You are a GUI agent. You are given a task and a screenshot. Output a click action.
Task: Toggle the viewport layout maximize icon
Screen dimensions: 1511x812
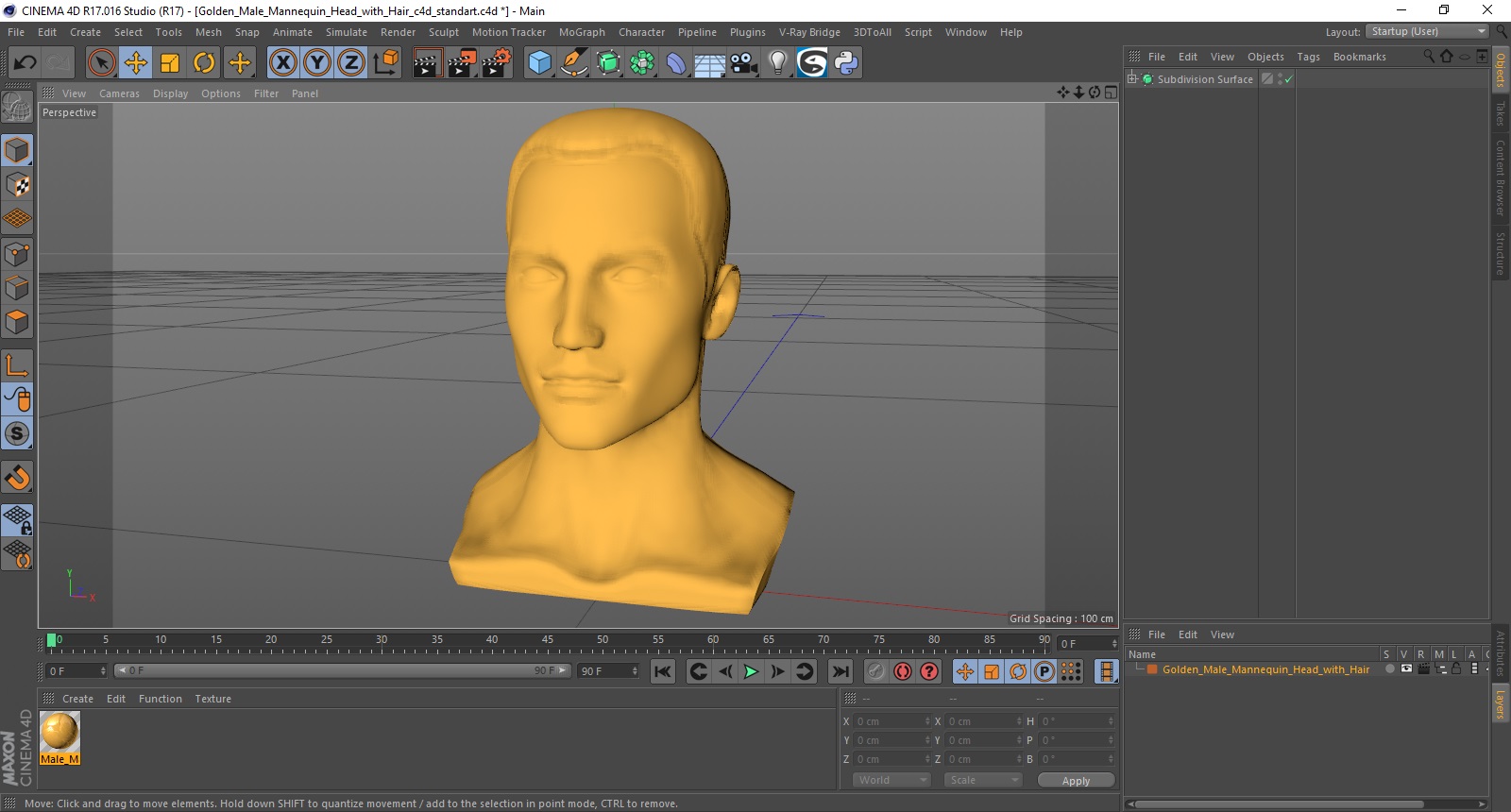click(1111, 93)
